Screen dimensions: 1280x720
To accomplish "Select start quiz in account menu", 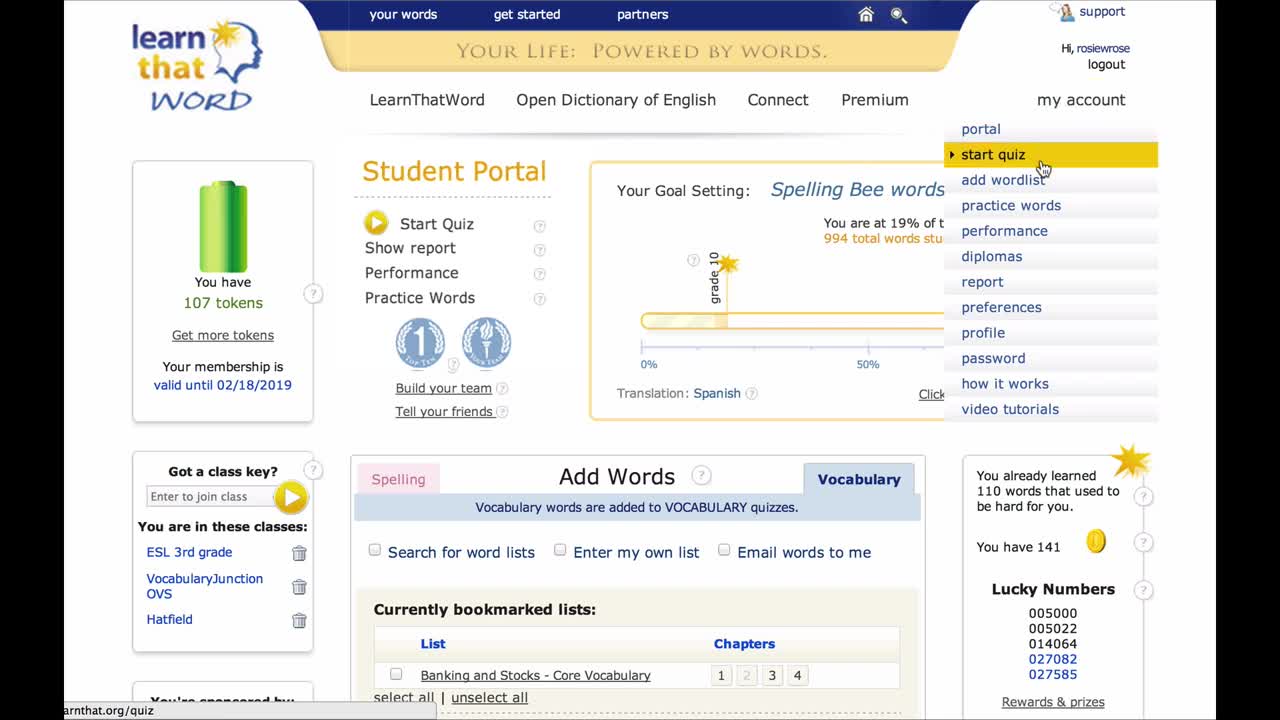I will [1051, 155].
